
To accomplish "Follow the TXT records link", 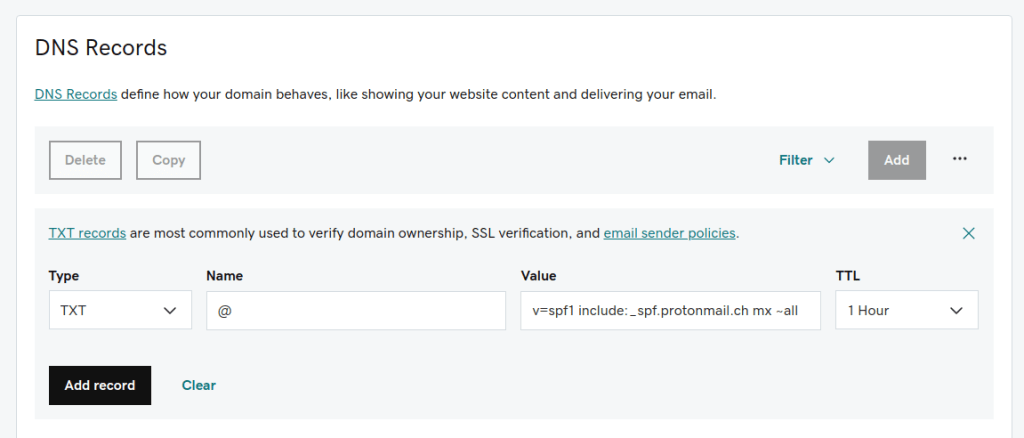I will pos(87,233).
